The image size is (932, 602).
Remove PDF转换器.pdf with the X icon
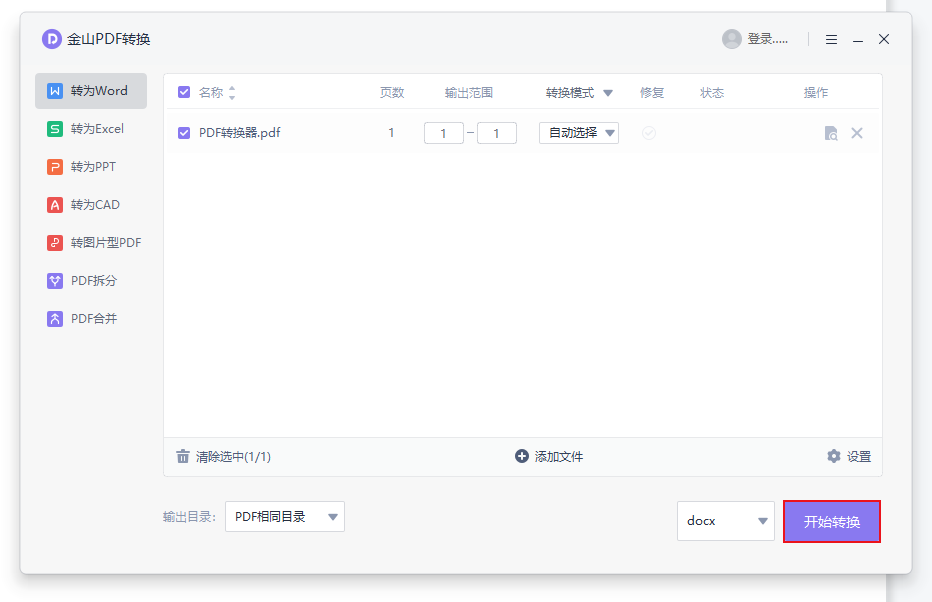857,133
